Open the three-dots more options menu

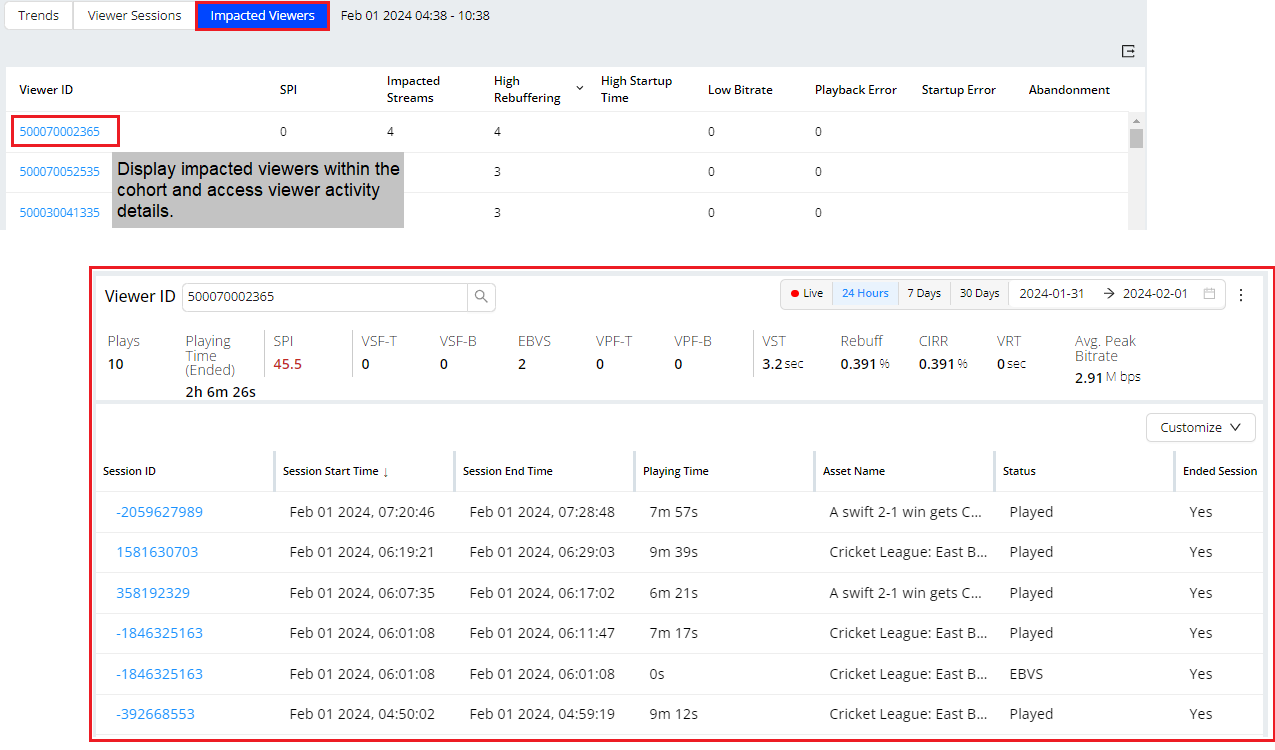pyautogui.click(x=1241, y=295)
